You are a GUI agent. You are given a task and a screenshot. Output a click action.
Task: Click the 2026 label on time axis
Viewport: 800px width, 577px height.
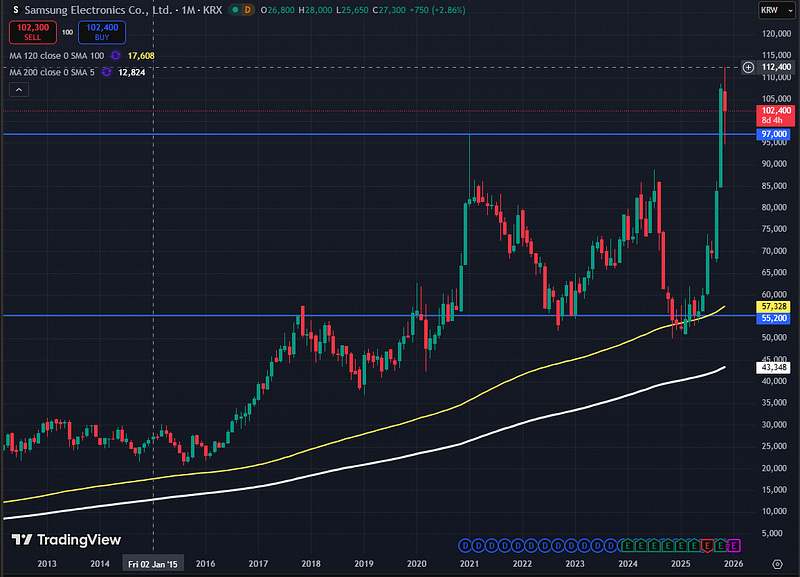733,564
